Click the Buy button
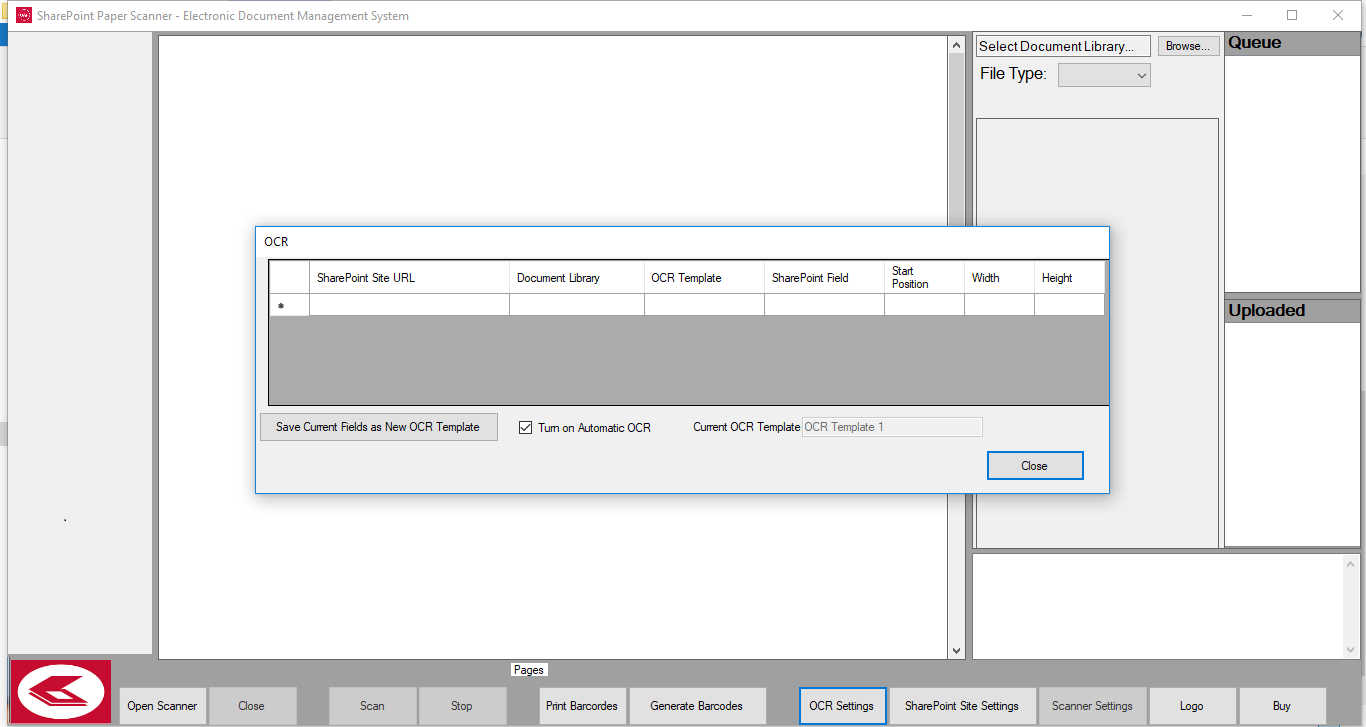This screenshot has height=727, width=1366. pos(1282,706)
